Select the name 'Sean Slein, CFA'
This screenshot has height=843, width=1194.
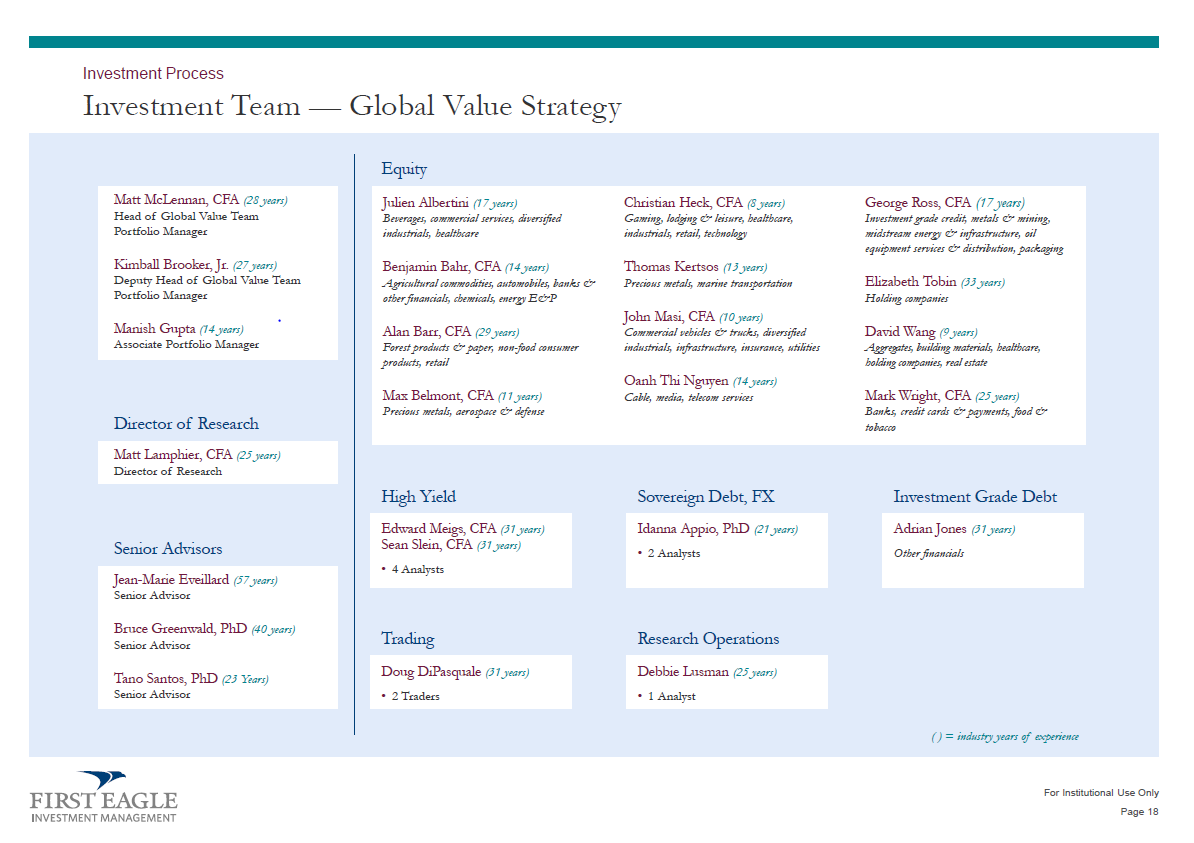point(427,544)
